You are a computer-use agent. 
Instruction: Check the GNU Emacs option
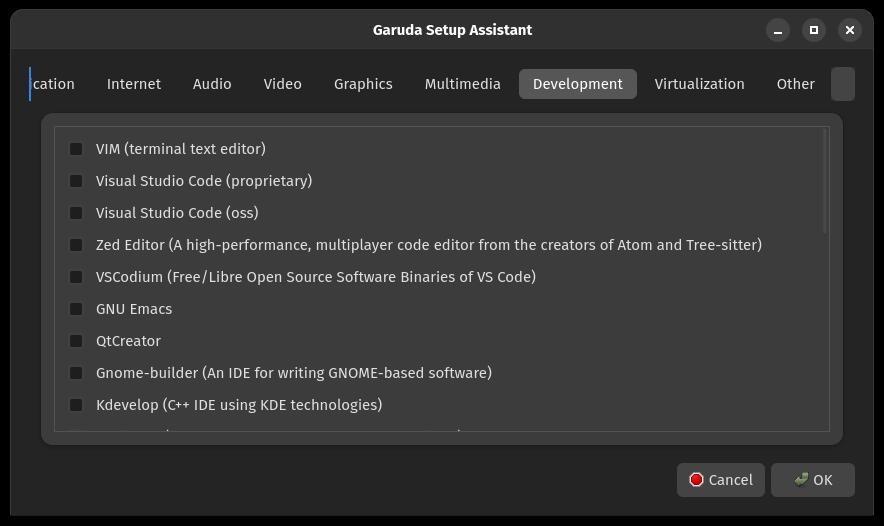[76, 309]
